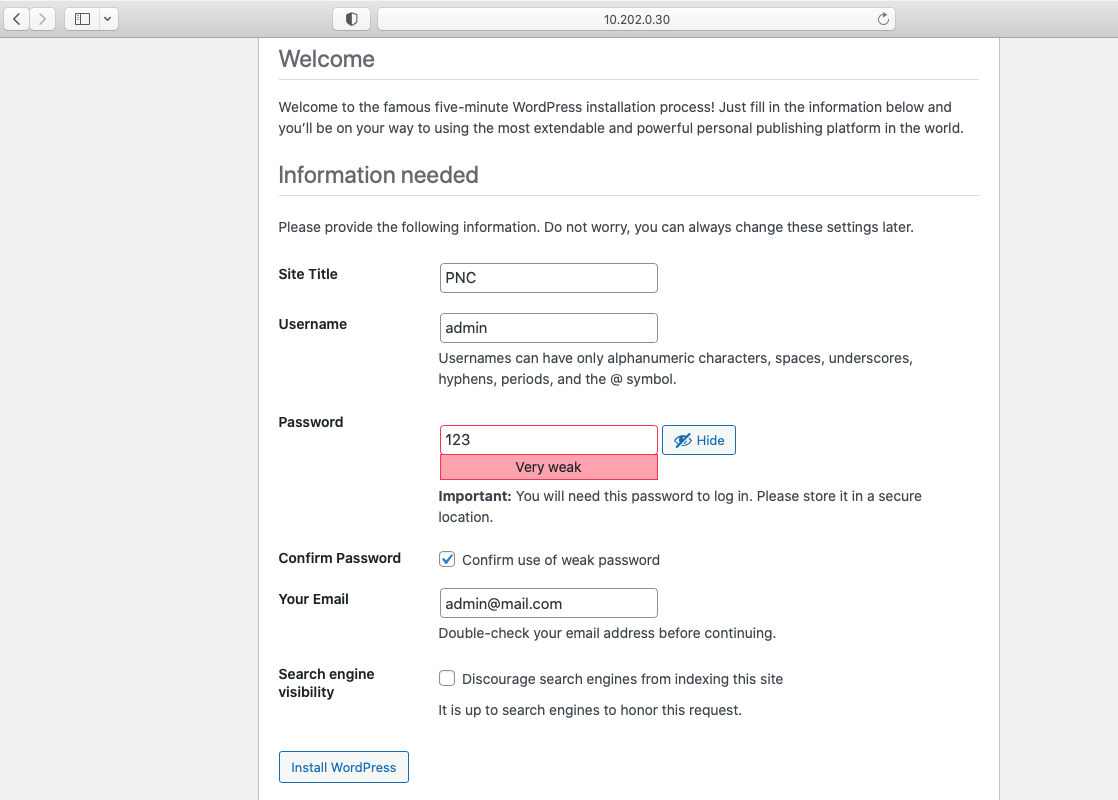The width and height of the screenshot is (1118, 800).
Task: Click the Username label
Action: click(x=312, y=324)
